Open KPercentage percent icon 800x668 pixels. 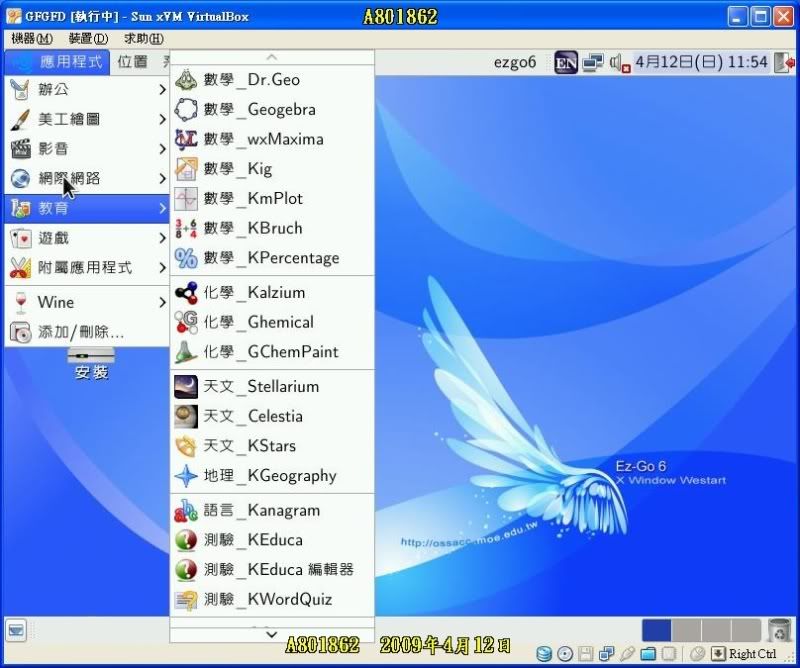click(186, 258)
